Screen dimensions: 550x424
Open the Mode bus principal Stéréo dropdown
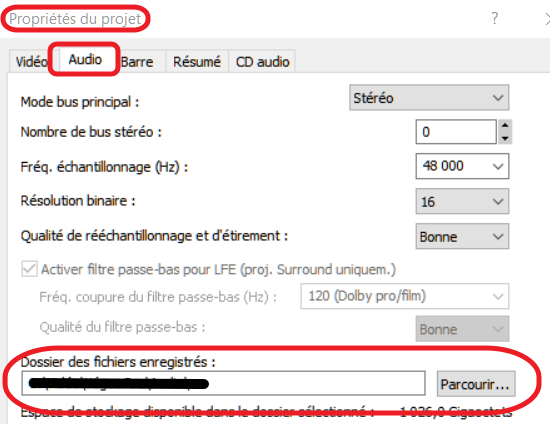pyautogui.click(x=429, y=97)
